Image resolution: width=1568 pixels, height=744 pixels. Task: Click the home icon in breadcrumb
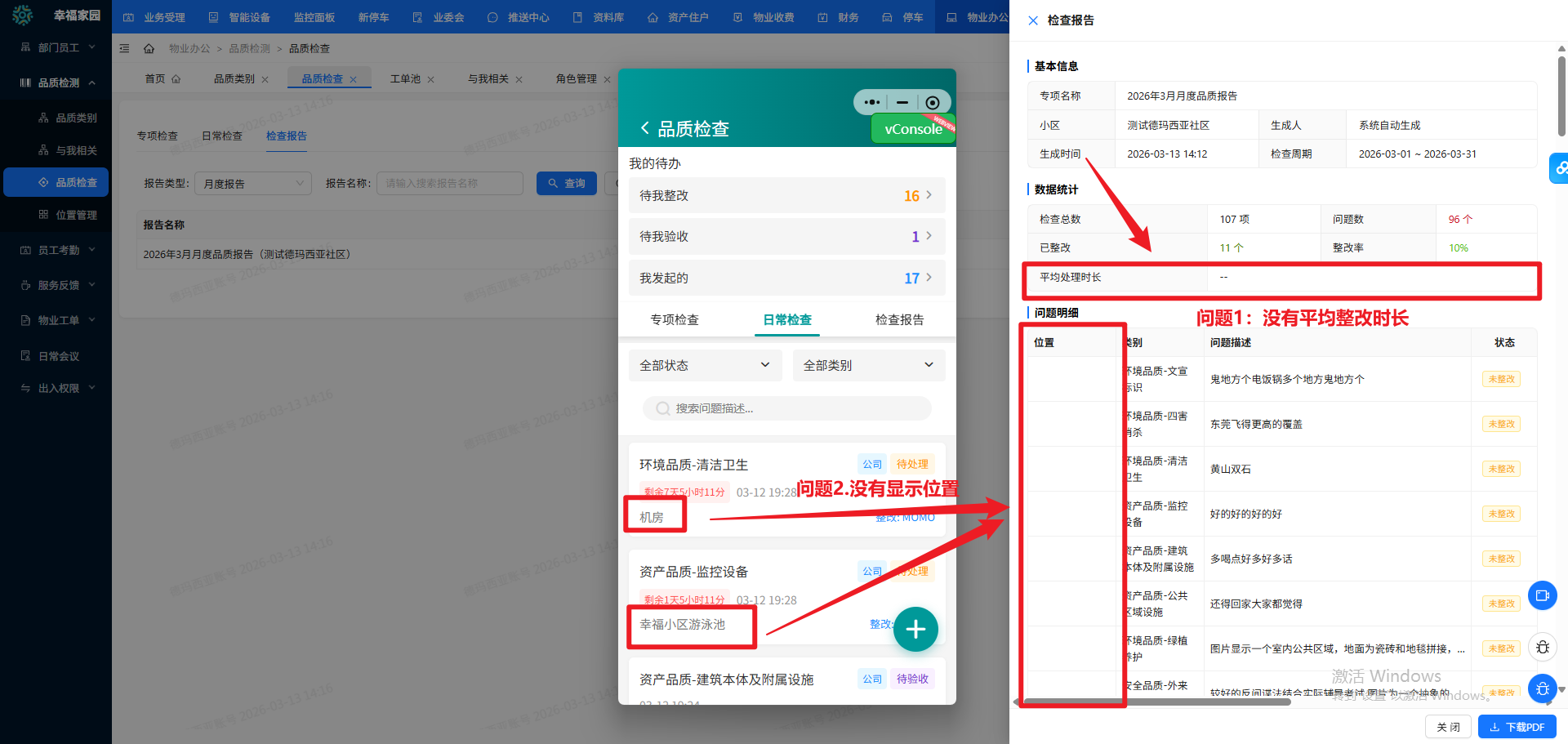pyautogui.click(x=149, y=49)
